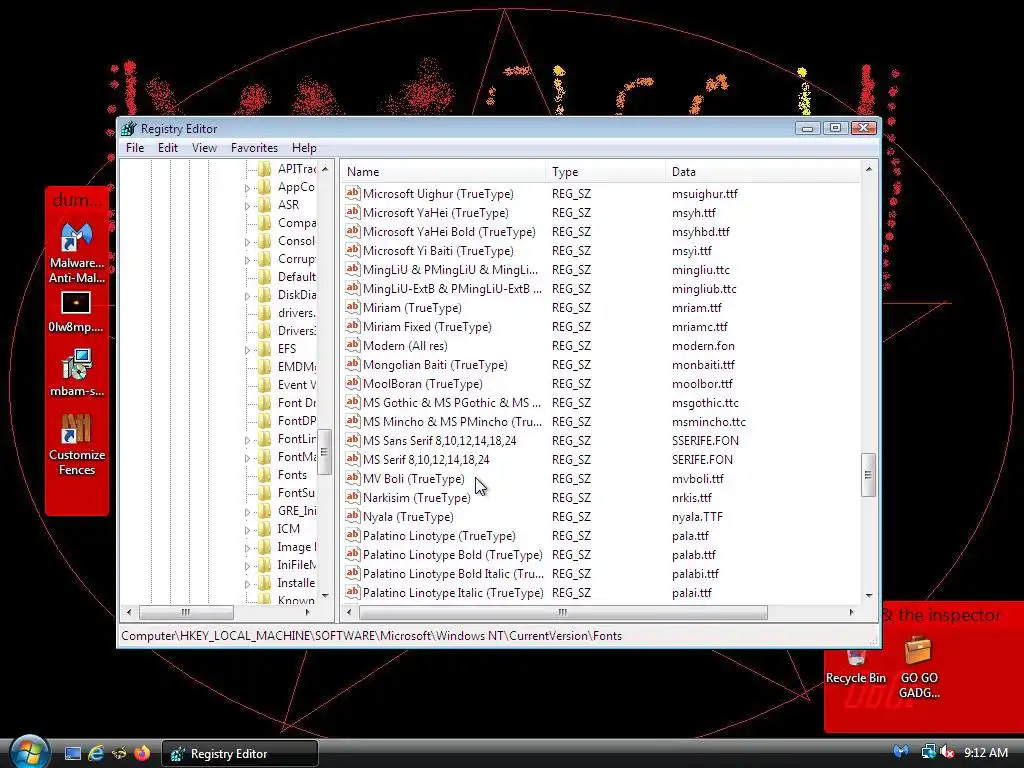Expand the DiskDia... registry key
This screenshot has height=768, width=1024.
tap(248, 296)
